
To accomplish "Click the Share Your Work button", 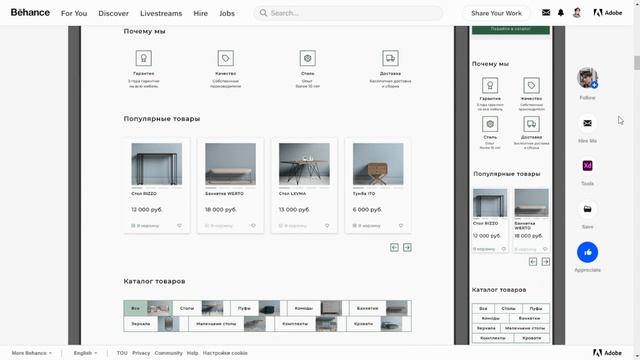I will (x=496, y=13).
